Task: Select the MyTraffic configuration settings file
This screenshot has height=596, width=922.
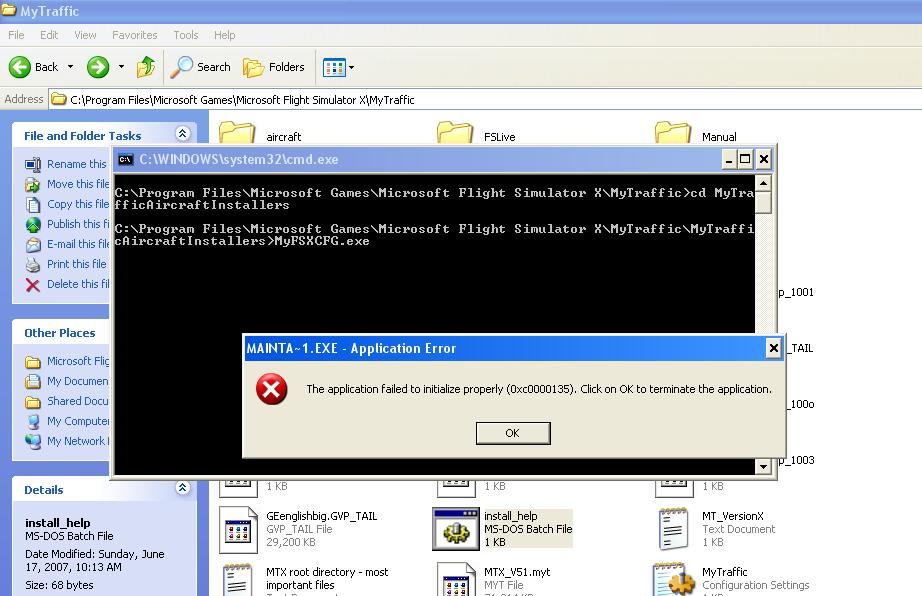Action: click(732, 579)
